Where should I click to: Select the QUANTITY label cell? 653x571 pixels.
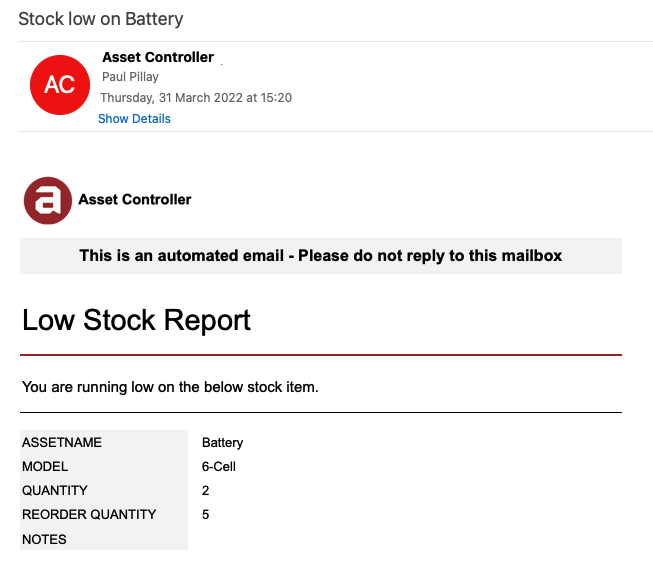point(104,490)
